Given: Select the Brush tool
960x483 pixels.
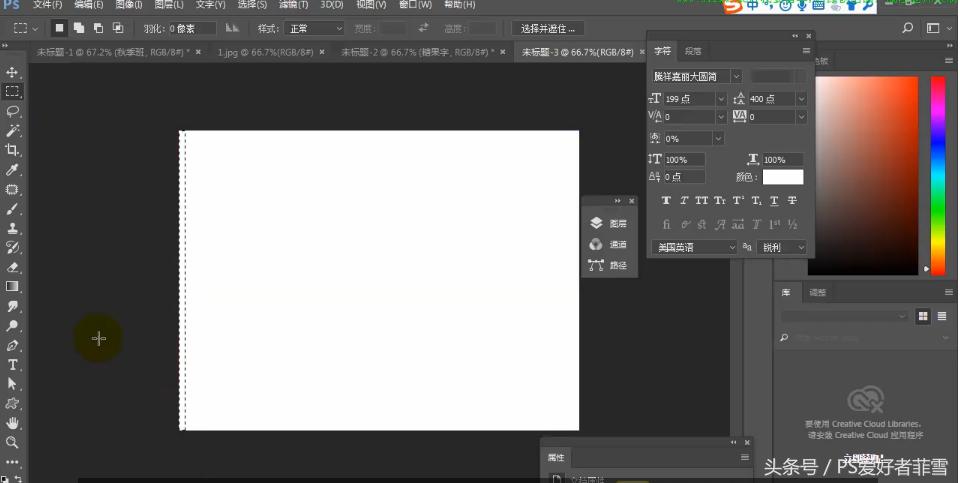Looking at the screenshot, I should coord(12,209).
